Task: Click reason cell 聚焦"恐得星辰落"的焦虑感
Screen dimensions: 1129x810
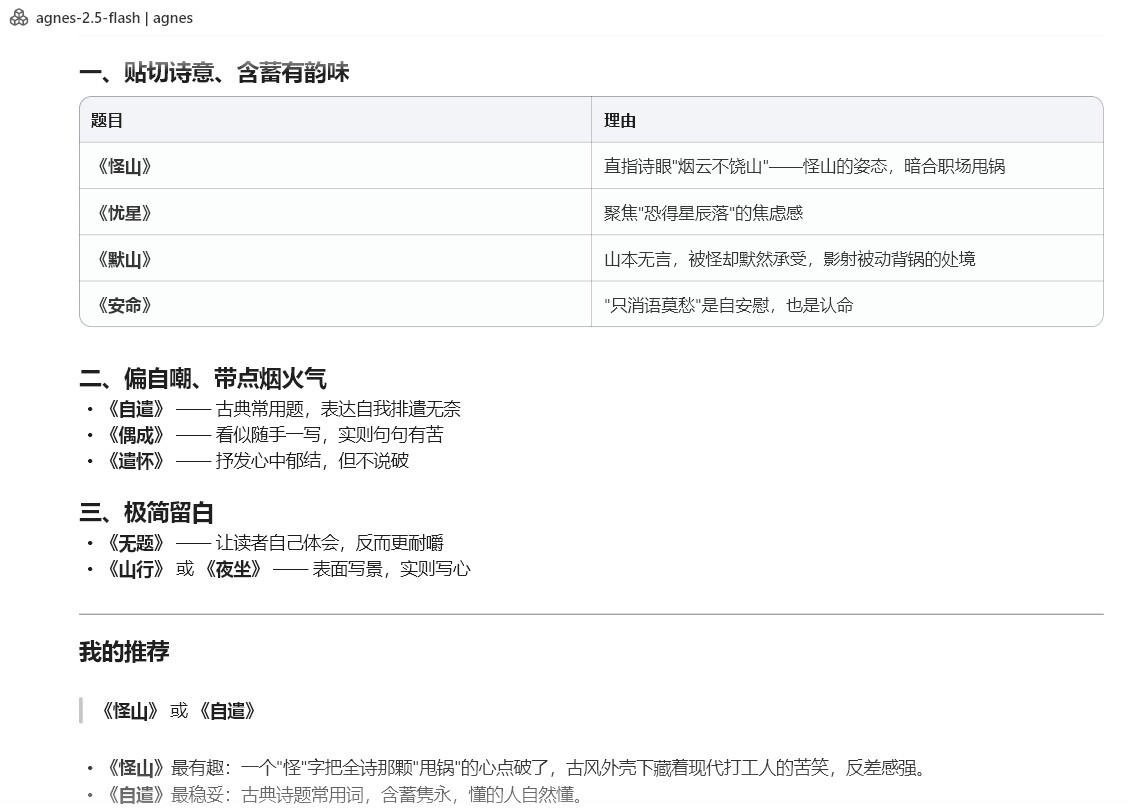Action: pyautogui.click(x=847, y=212)
